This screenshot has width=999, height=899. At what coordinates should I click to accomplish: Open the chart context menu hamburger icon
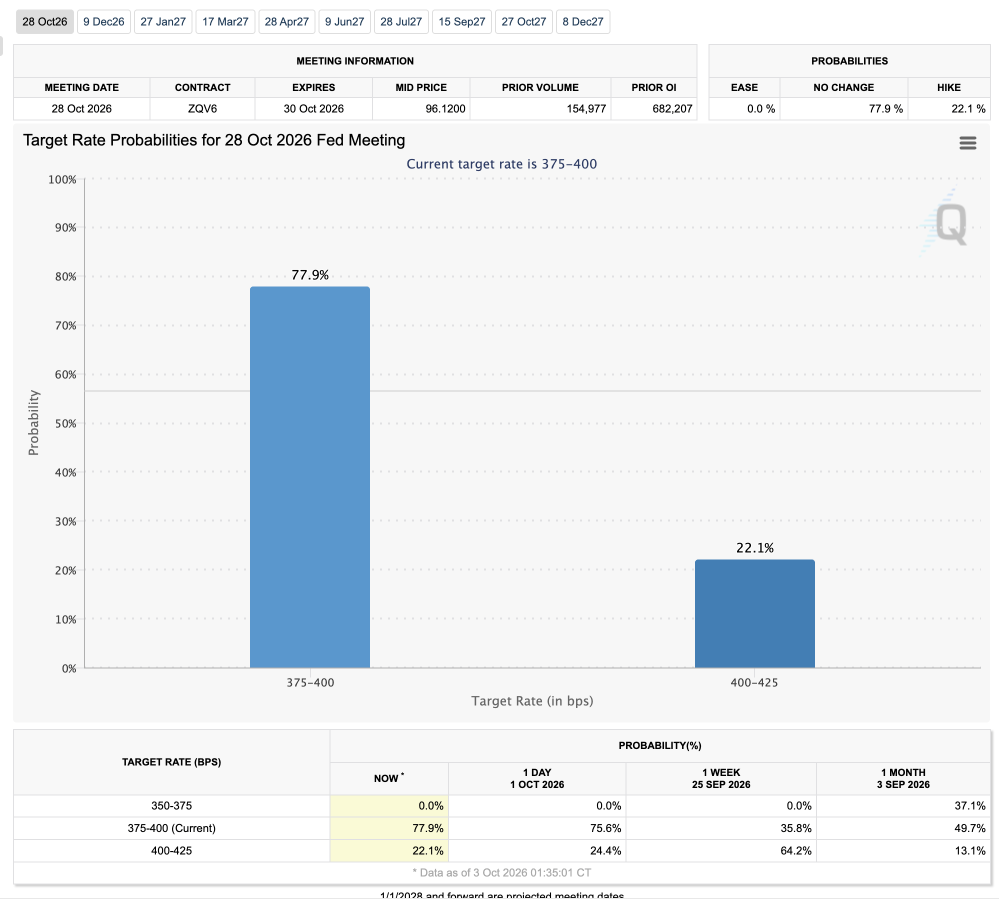click(967, 143)
